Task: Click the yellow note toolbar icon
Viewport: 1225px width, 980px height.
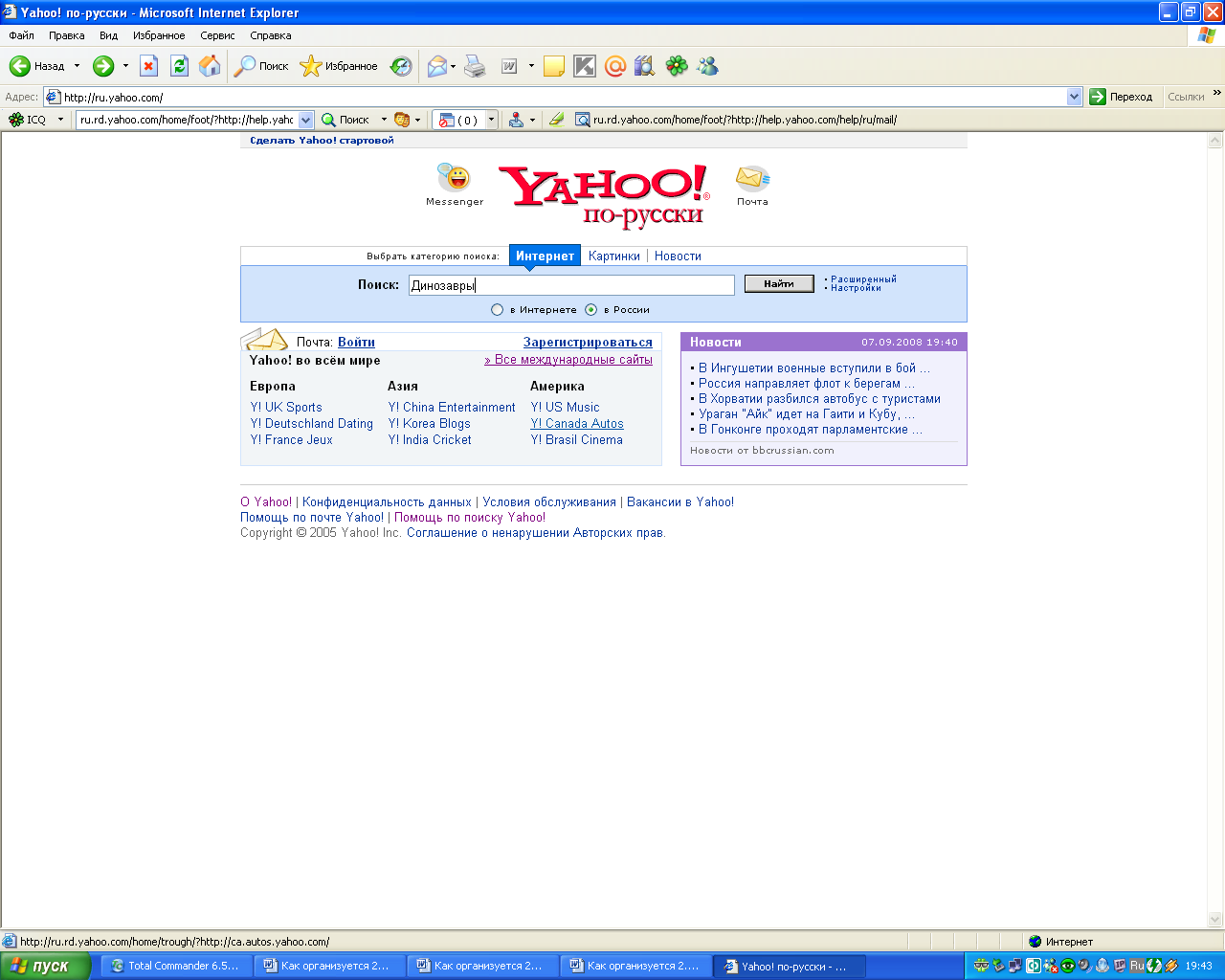Action: click(553, 66)
